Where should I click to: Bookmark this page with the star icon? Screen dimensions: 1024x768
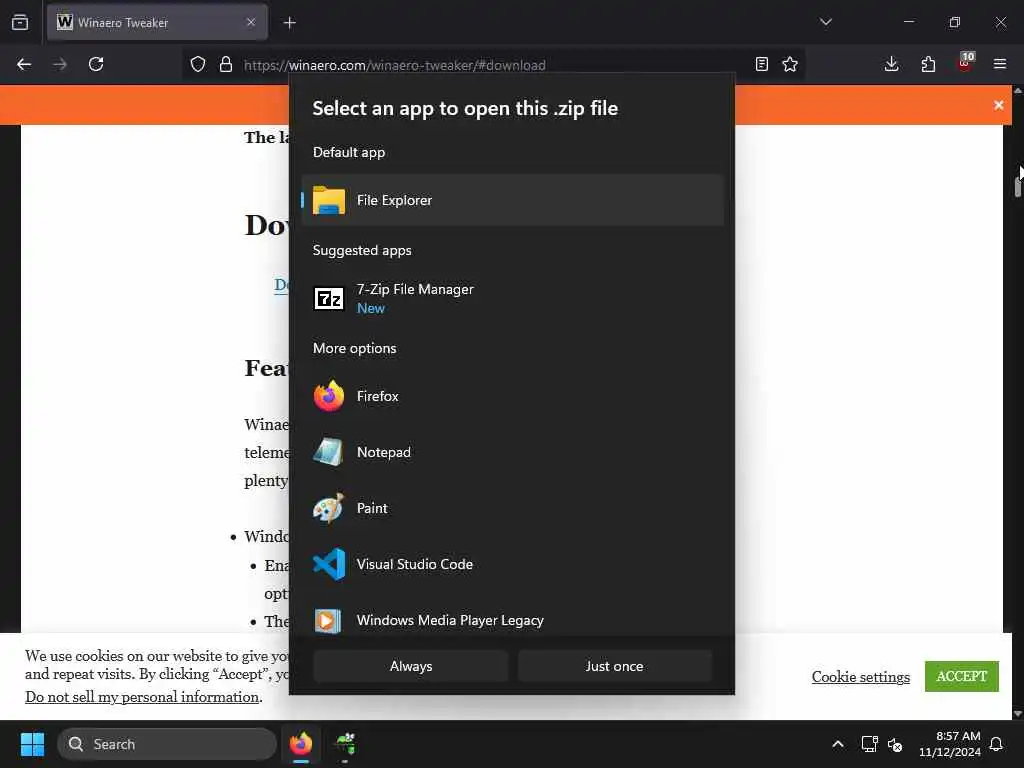(x=790, y=64)
